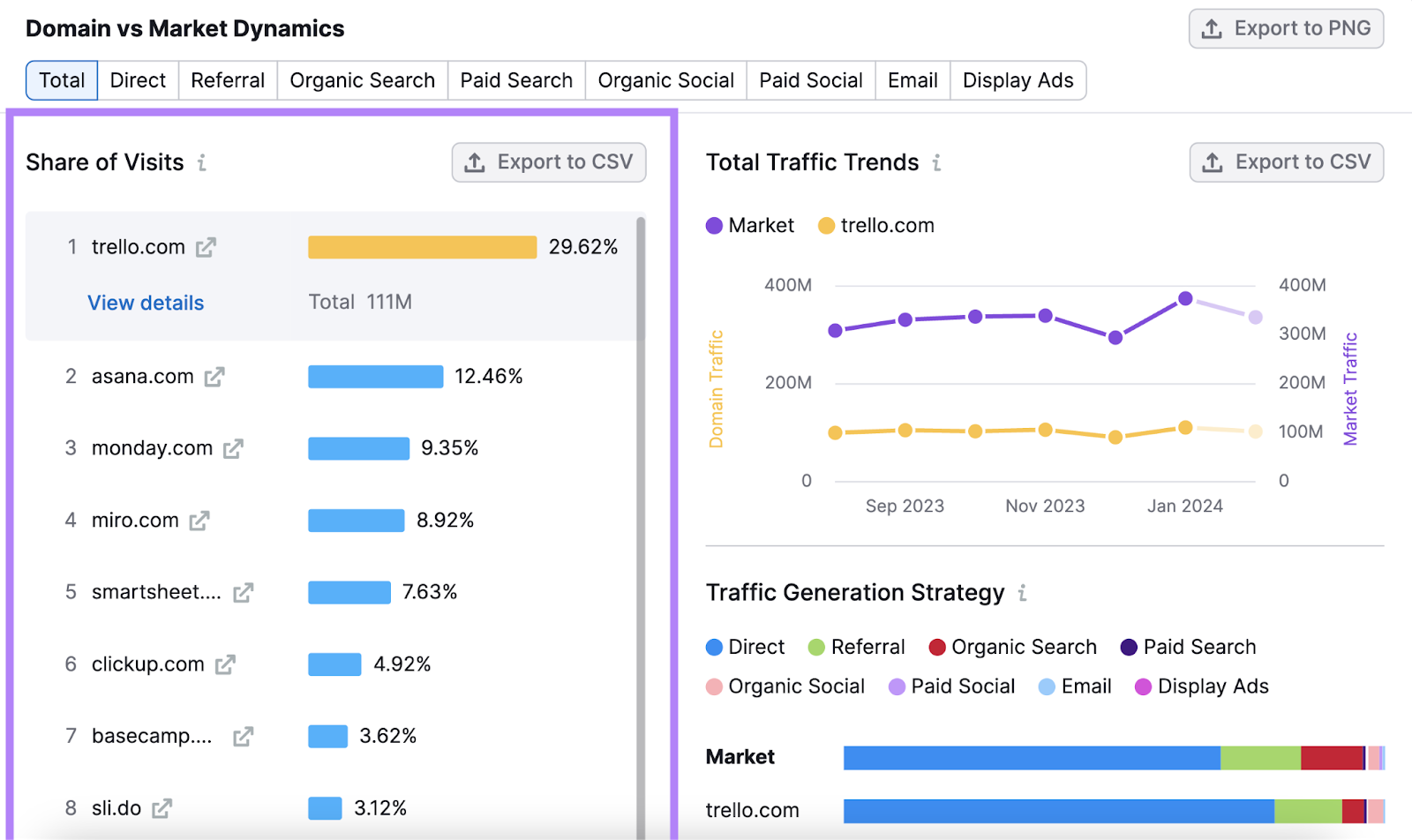Screen dimensions: 1412x840
Task: Click the 29.62% share value
Action: [583, 247]
